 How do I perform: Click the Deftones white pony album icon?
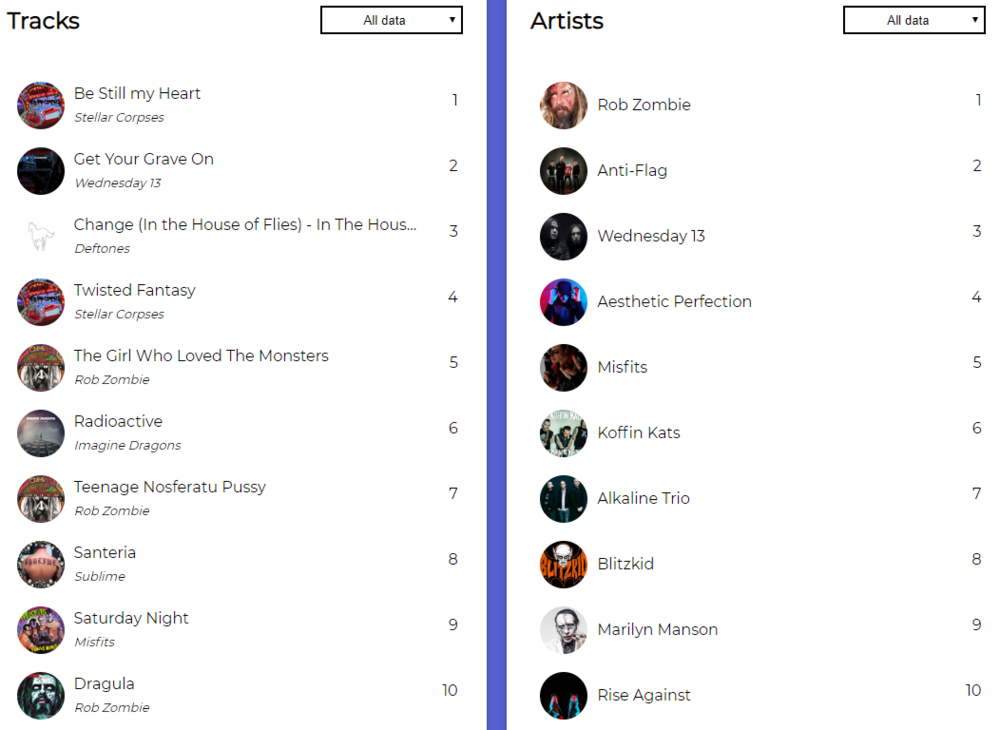coord(41,236)
